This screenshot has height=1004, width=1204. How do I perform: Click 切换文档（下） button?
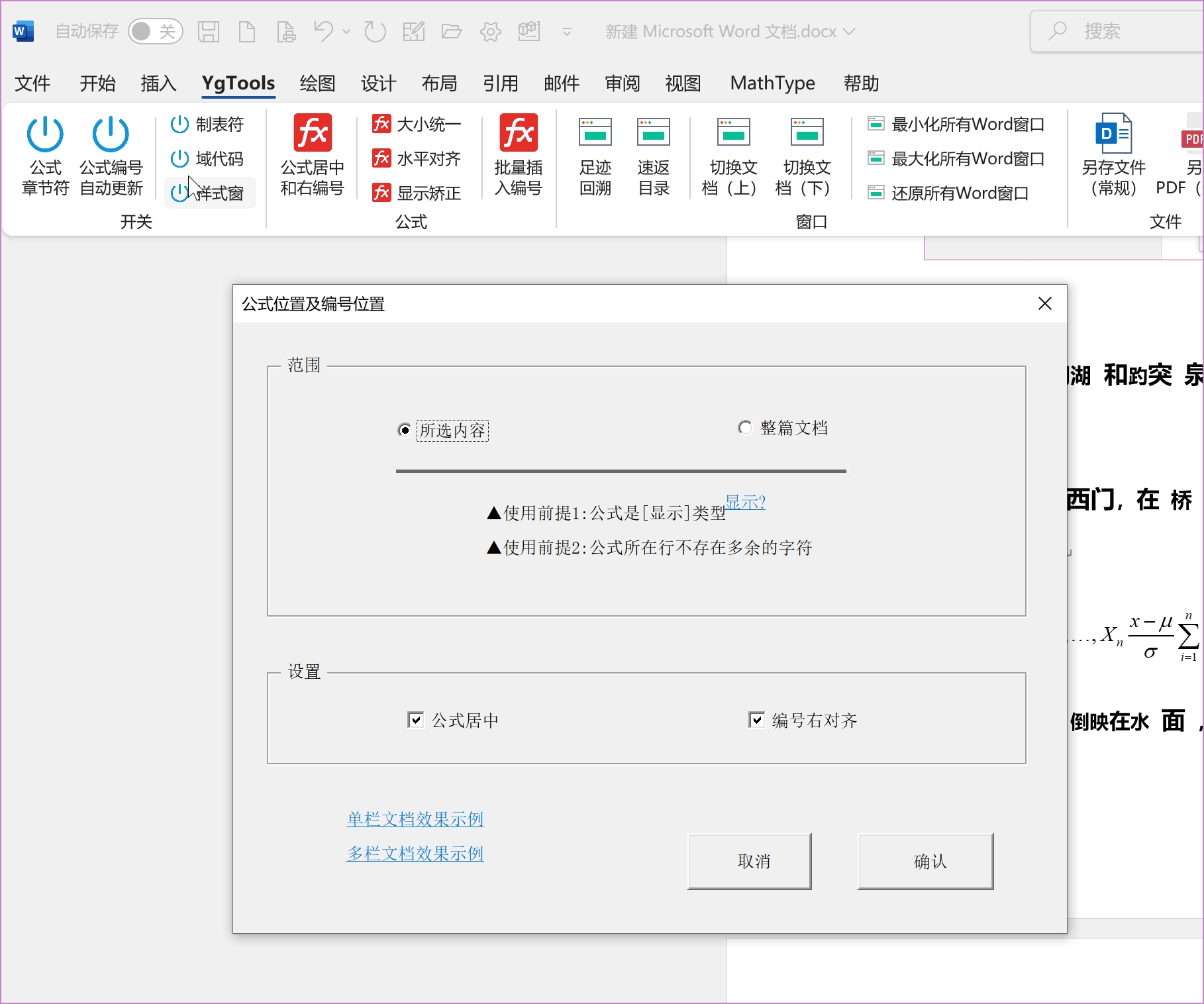point(806,157)
